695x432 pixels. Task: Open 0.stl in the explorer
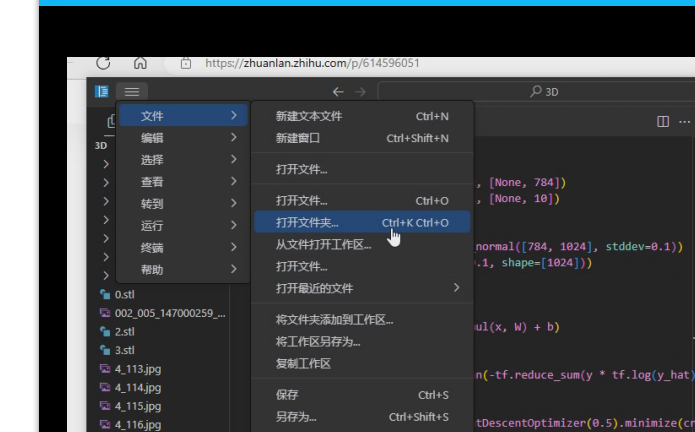(x=124, y=295)
